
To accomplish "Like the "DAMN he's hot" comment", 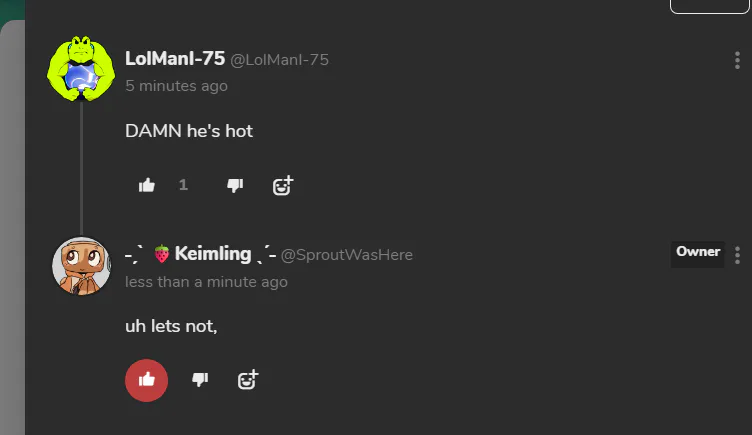I will (147, 185).
